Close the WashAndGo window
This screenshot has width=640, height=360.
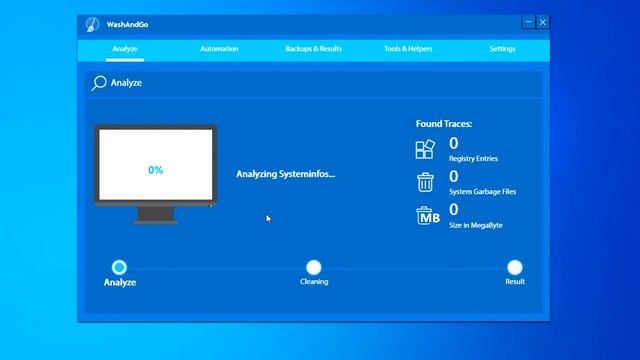click(x=543, y=22)
